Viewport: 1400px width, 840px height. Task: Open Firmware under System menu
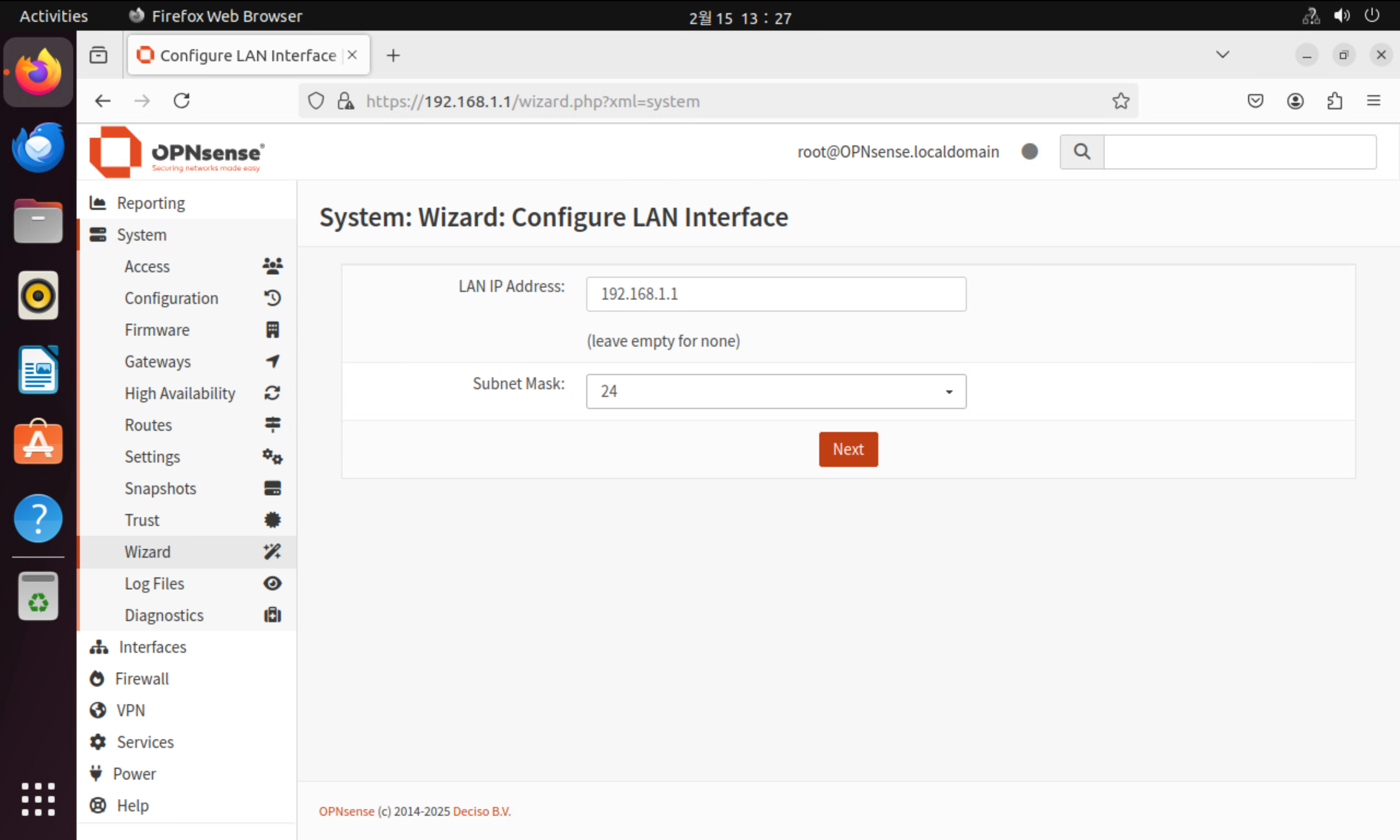click(157, 330)
